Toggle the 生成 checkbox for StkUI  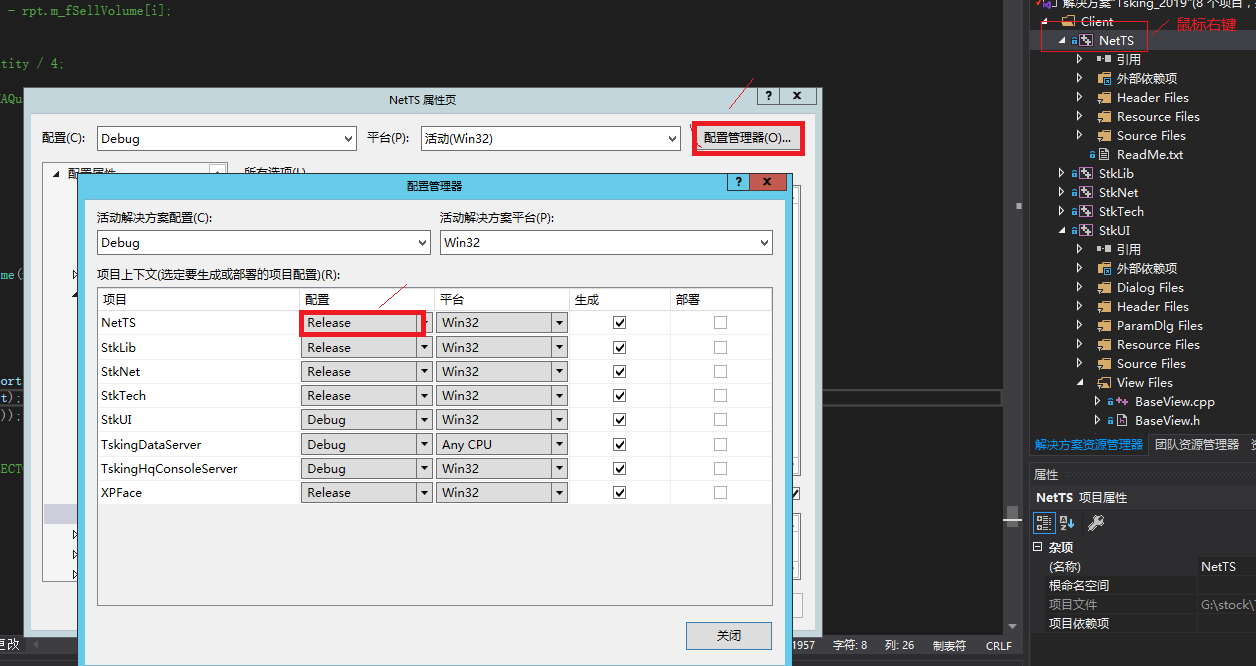click(x=620, y=420)
